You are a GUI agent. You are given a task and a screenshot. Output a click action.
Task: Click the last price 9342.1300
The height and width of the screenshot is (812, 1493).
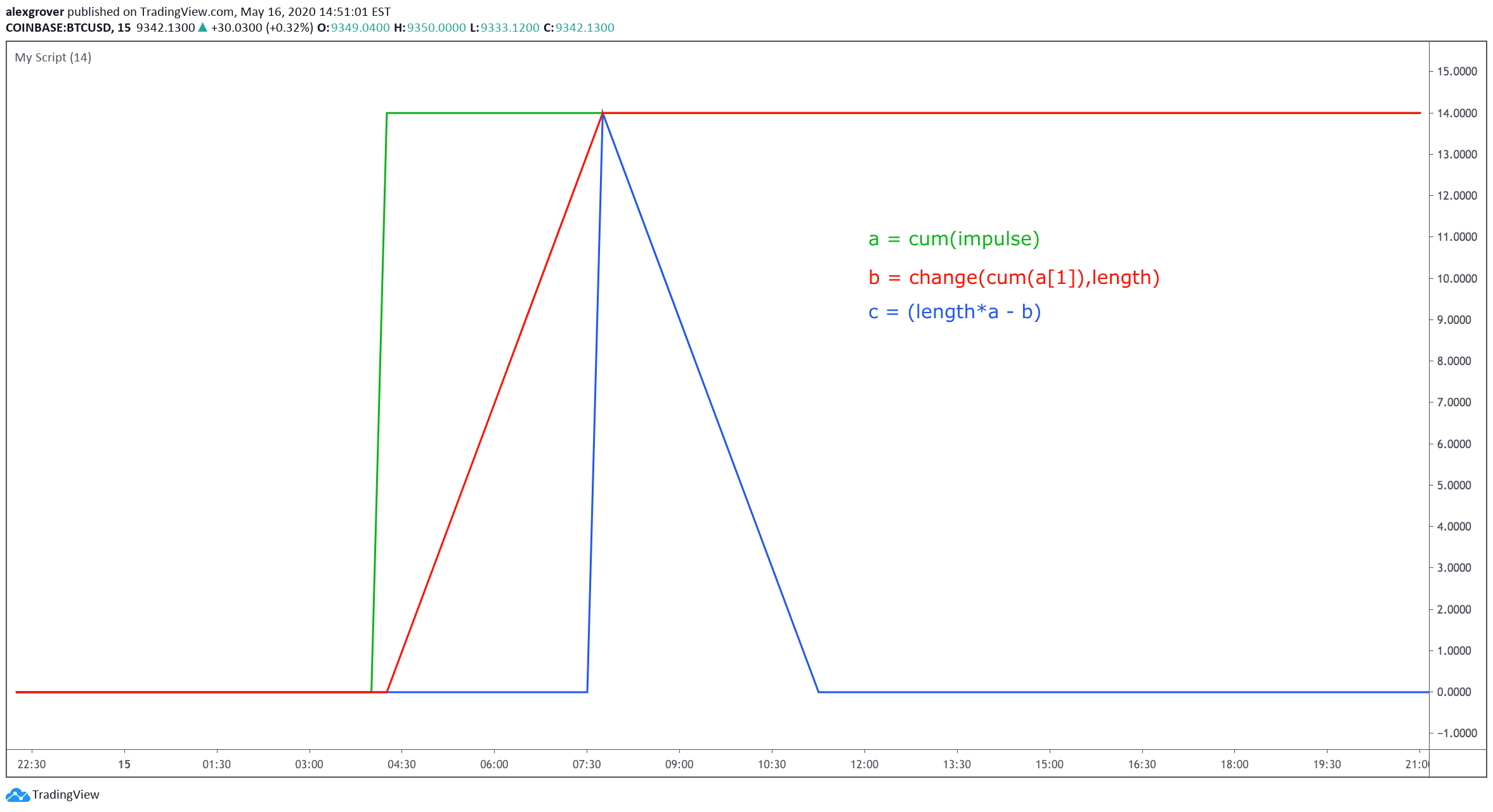166,28
